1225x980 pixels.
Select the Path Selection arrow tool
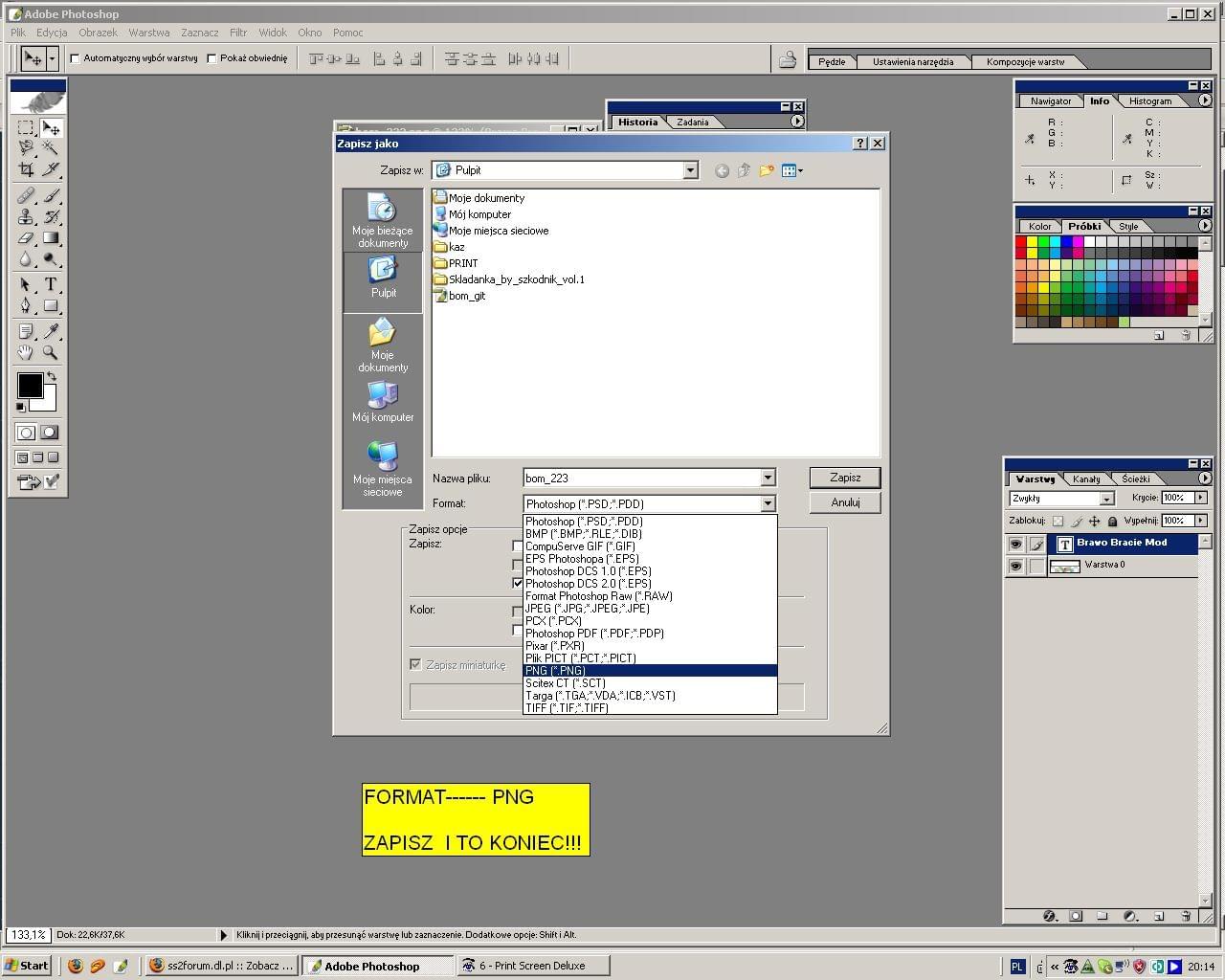coord(26,285)
